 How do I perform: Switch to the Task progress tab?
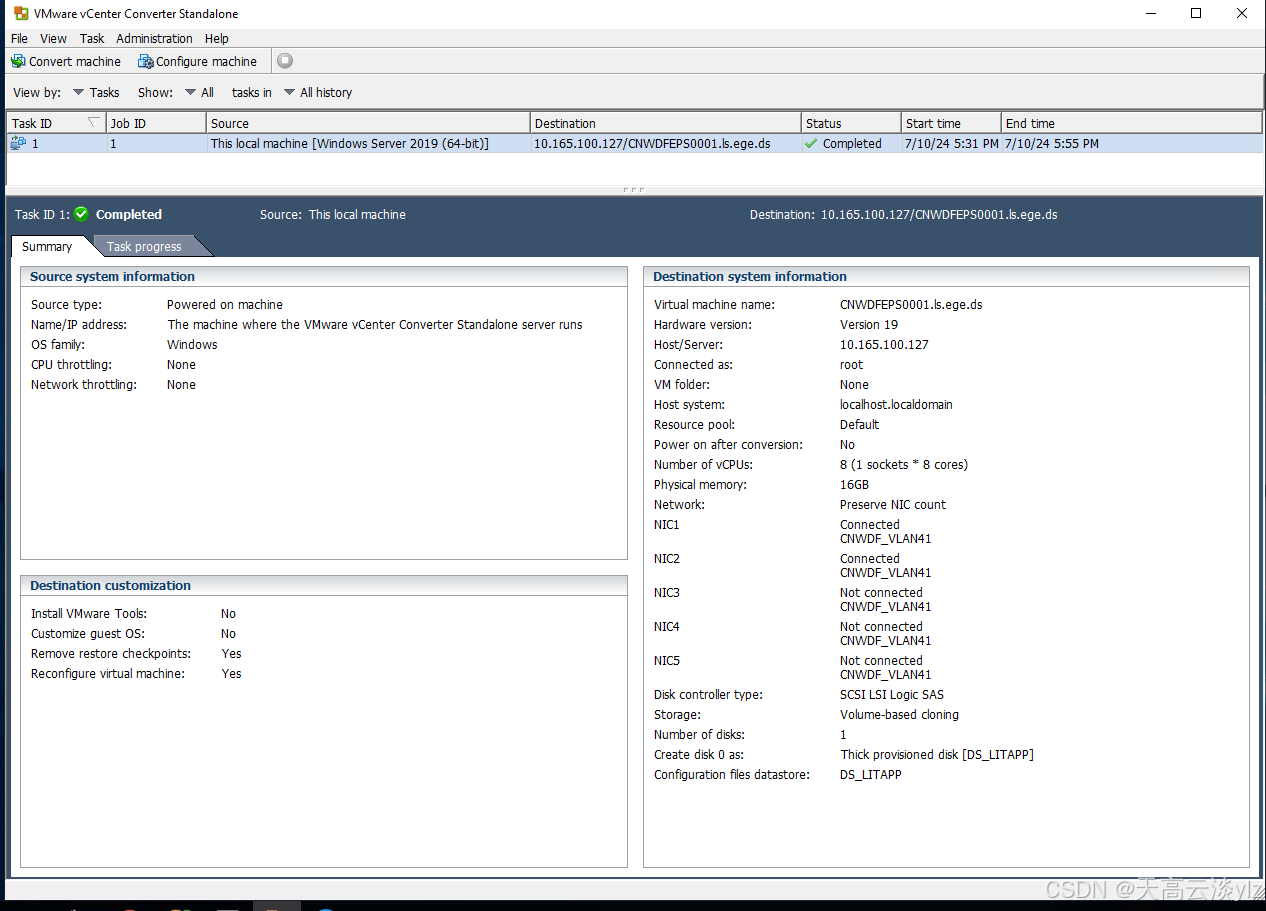pos(144,246)
